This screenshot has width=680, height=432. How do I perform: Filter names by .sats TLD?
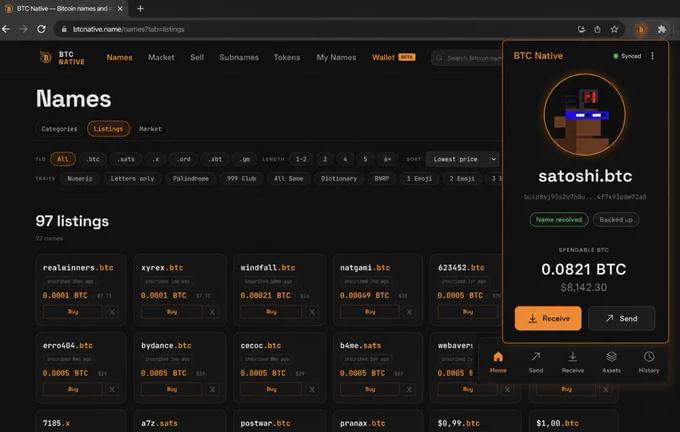[x=126, y=159]
